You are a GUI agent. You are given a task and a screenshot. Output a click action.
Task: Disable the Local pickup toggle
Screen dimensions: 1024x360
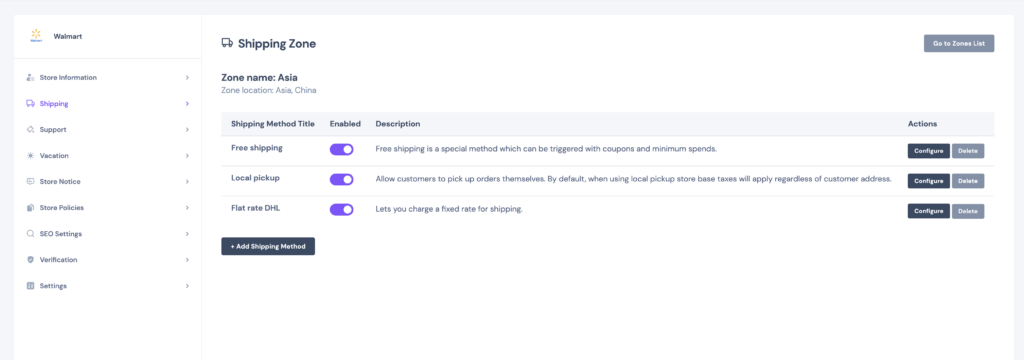342,180
